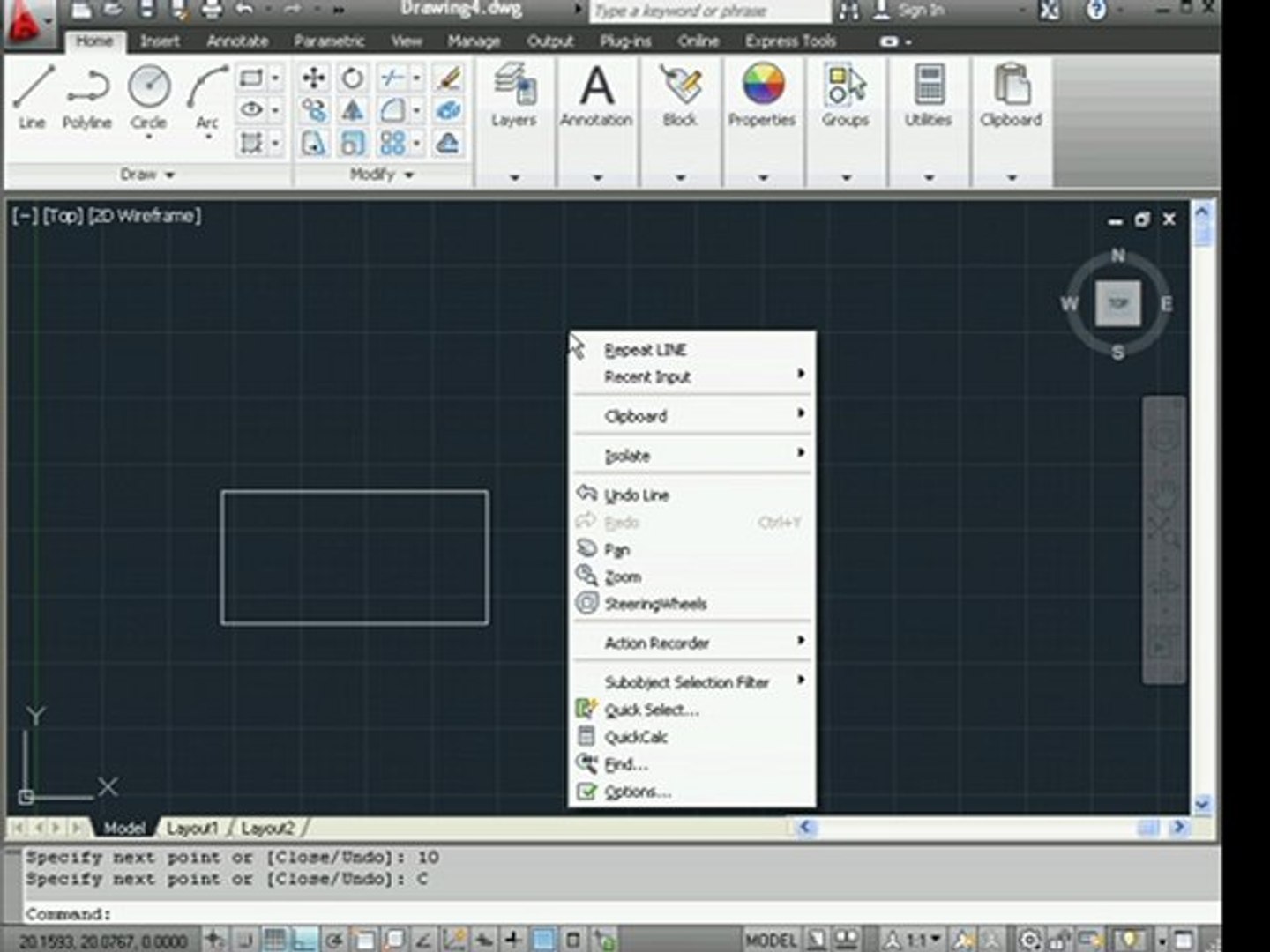Toggle Polar Tracking in status bar
This screenshot has width=1270, height=952.
[x=334, y=940]
